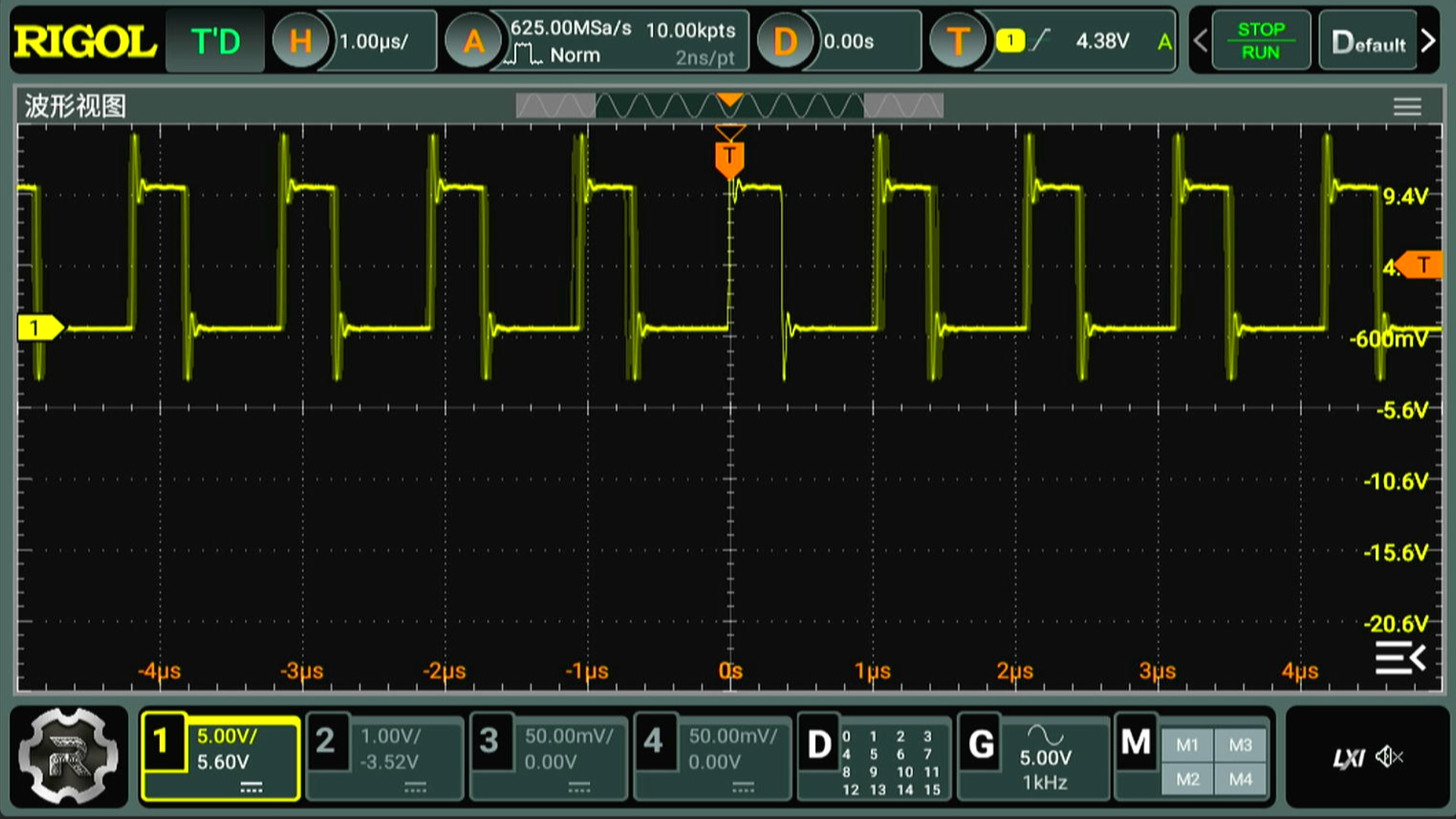The width and height of the screenshot is (1456, 819).
Task: Expand the side results panel arrow
Action: (x=1400, y=657)
